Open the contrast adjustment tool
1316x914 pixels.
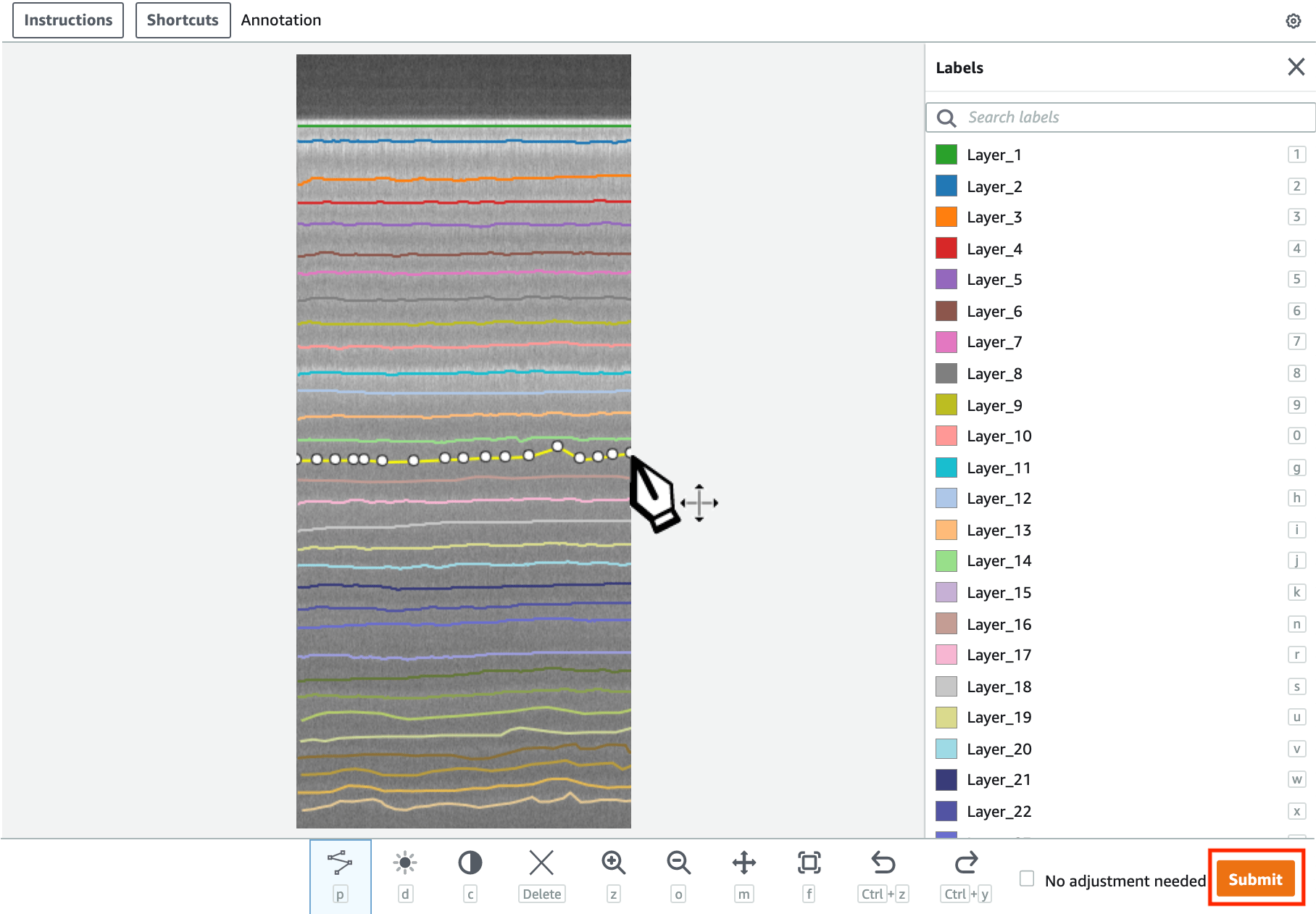coord(470,863)
